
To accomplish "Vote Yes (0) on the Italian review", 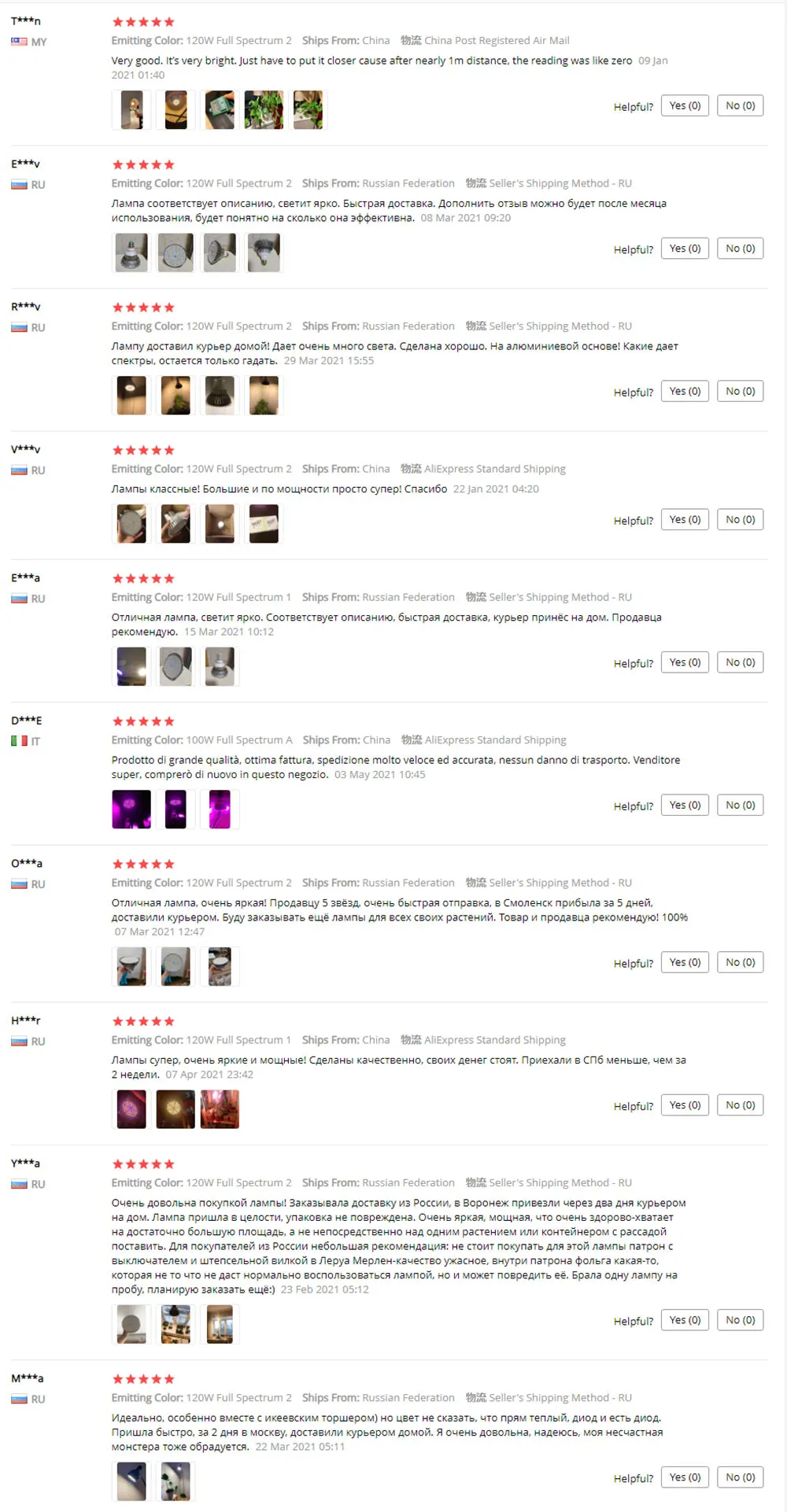I will coord(685,805).
